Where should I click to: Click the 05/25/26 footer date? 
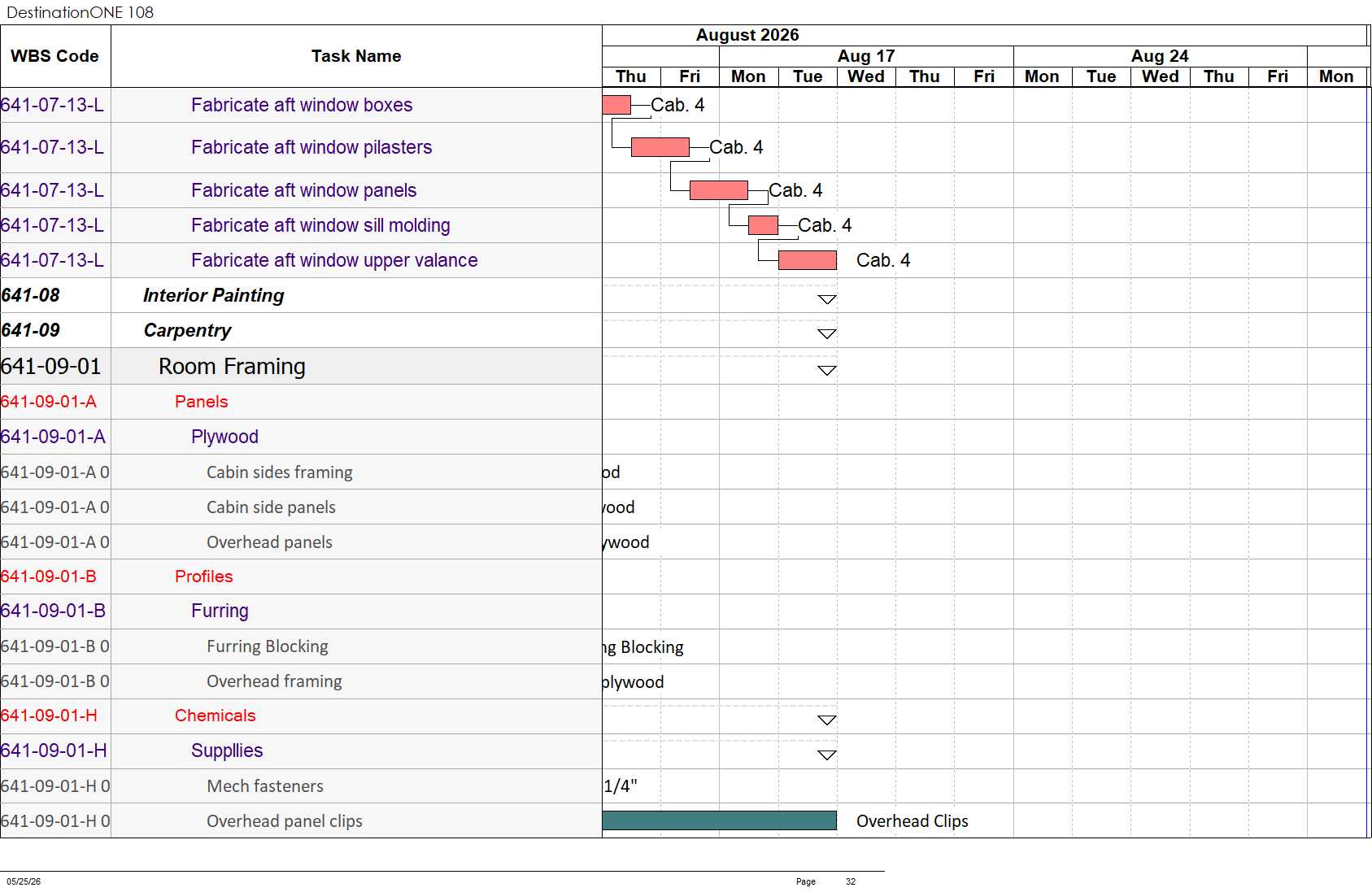coord(24,881)
